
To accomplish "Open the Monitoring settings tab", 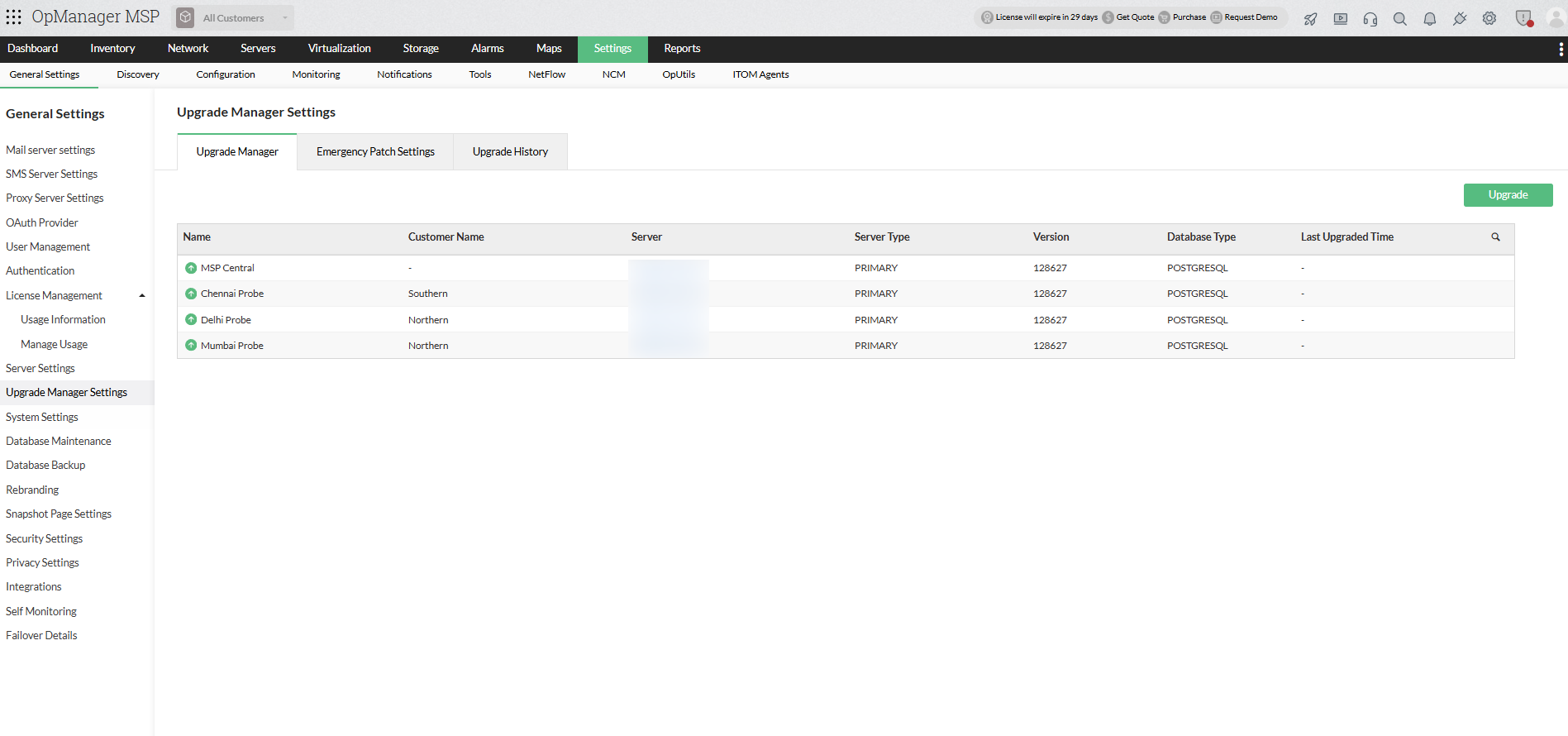I will 316,74.
